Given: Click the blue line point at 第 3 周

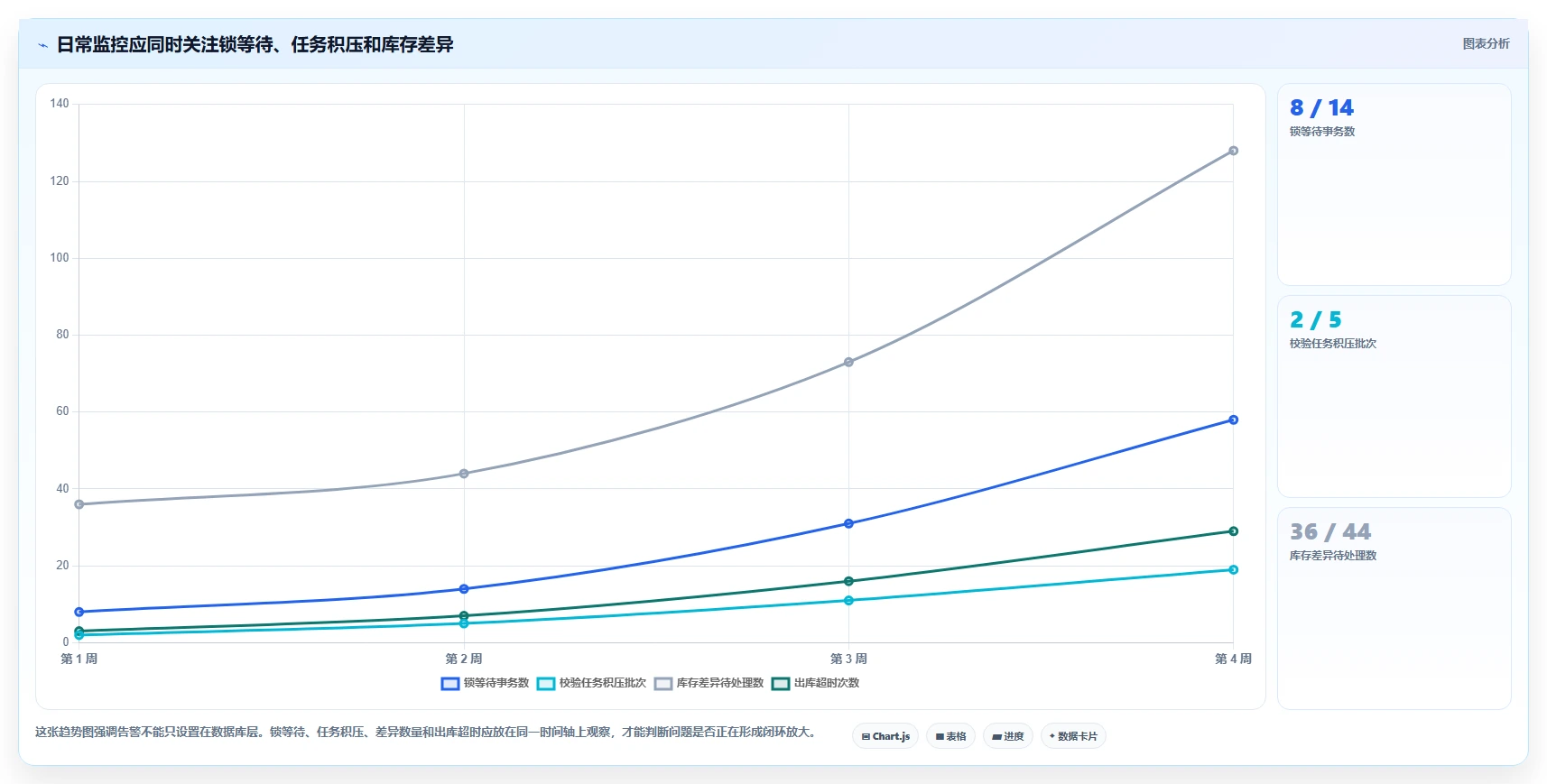Looking at the screenshot, I should coord(848,523).
